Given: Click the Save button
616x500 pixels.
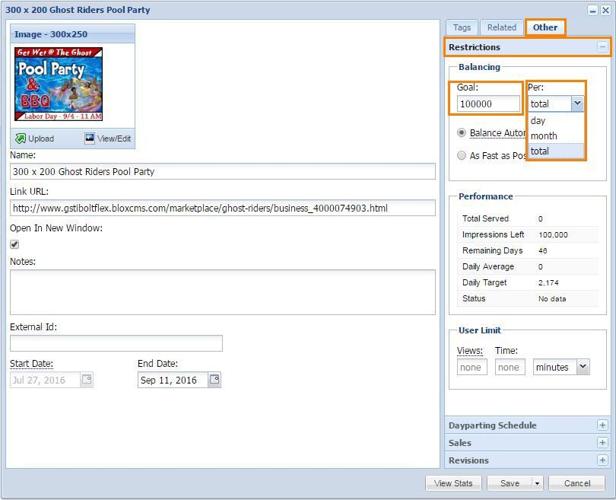Looking at the screenshot, I should pyautogui.click(x=510, y=484).
